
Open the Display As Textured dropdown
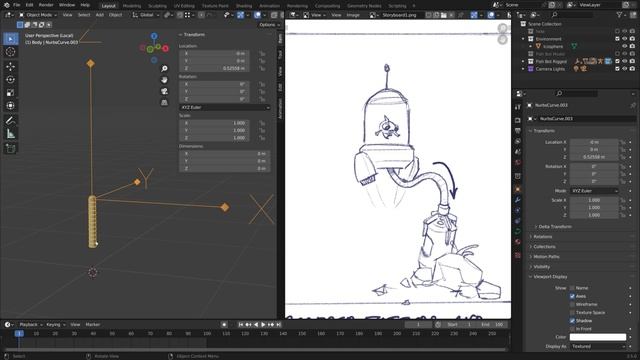click(598, 347)
